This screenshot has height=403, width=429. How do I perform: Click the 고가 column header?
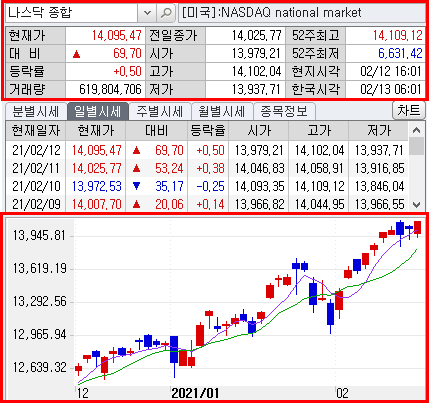click(319, 130)
